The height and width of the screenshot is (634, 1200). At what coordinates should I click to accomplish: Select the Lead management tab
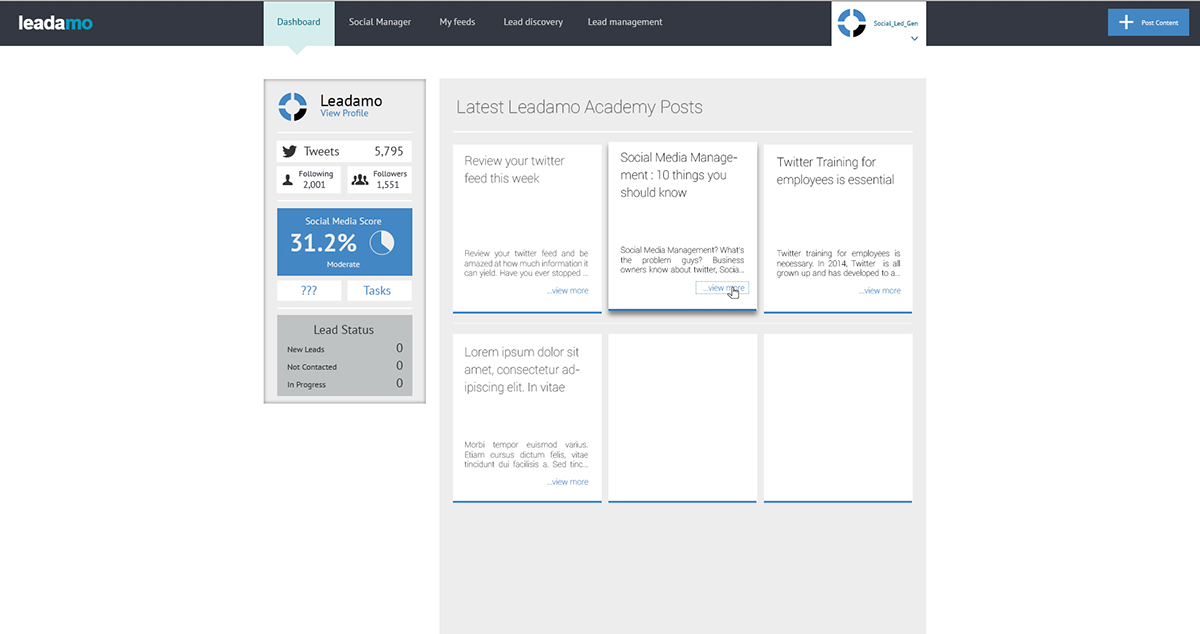coord(625,22)
